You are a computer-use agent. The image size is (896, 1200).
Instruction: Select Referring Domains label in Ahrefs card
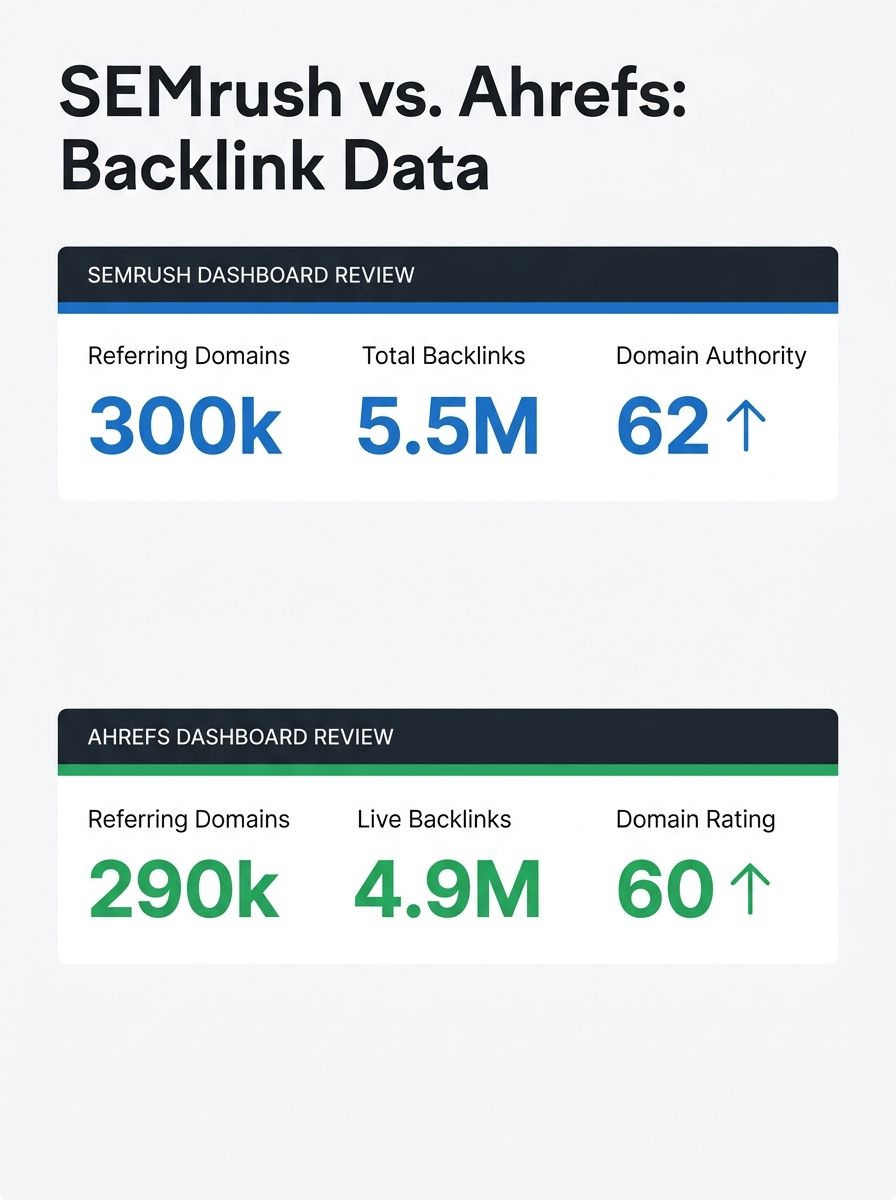point(189,820)
